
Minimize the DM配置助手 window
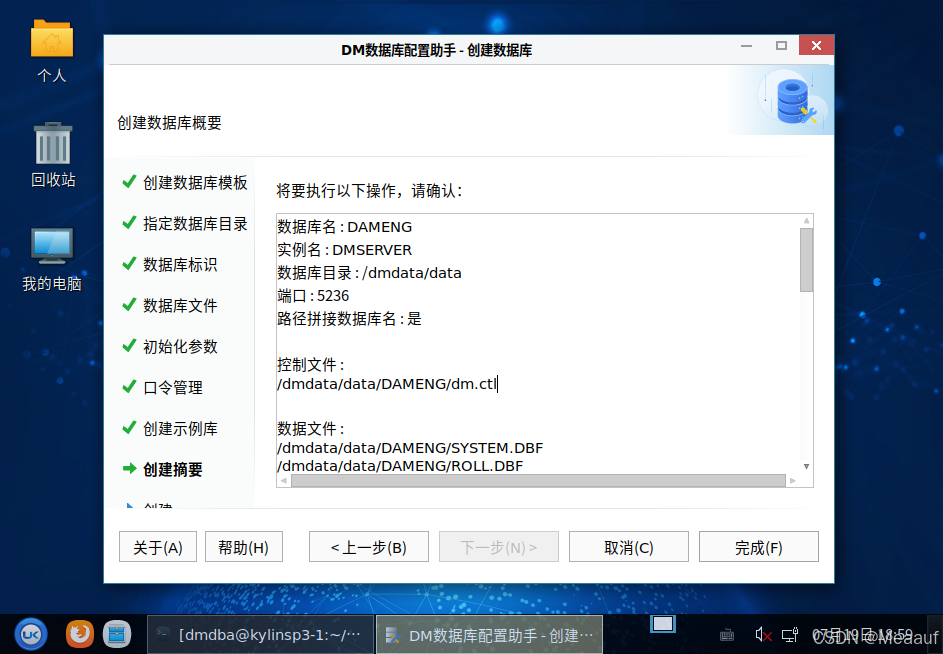746,46
